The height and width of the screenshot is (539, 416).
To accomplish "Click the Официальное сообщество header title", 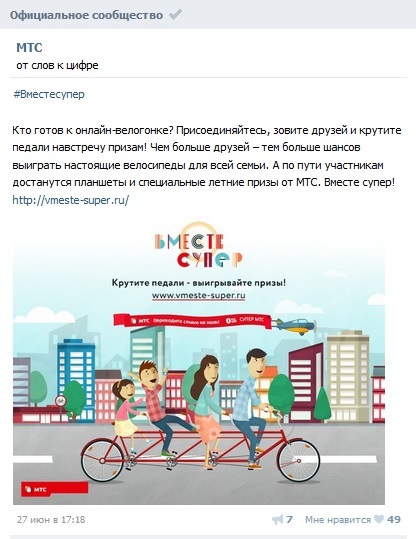I will click(86, 15).
